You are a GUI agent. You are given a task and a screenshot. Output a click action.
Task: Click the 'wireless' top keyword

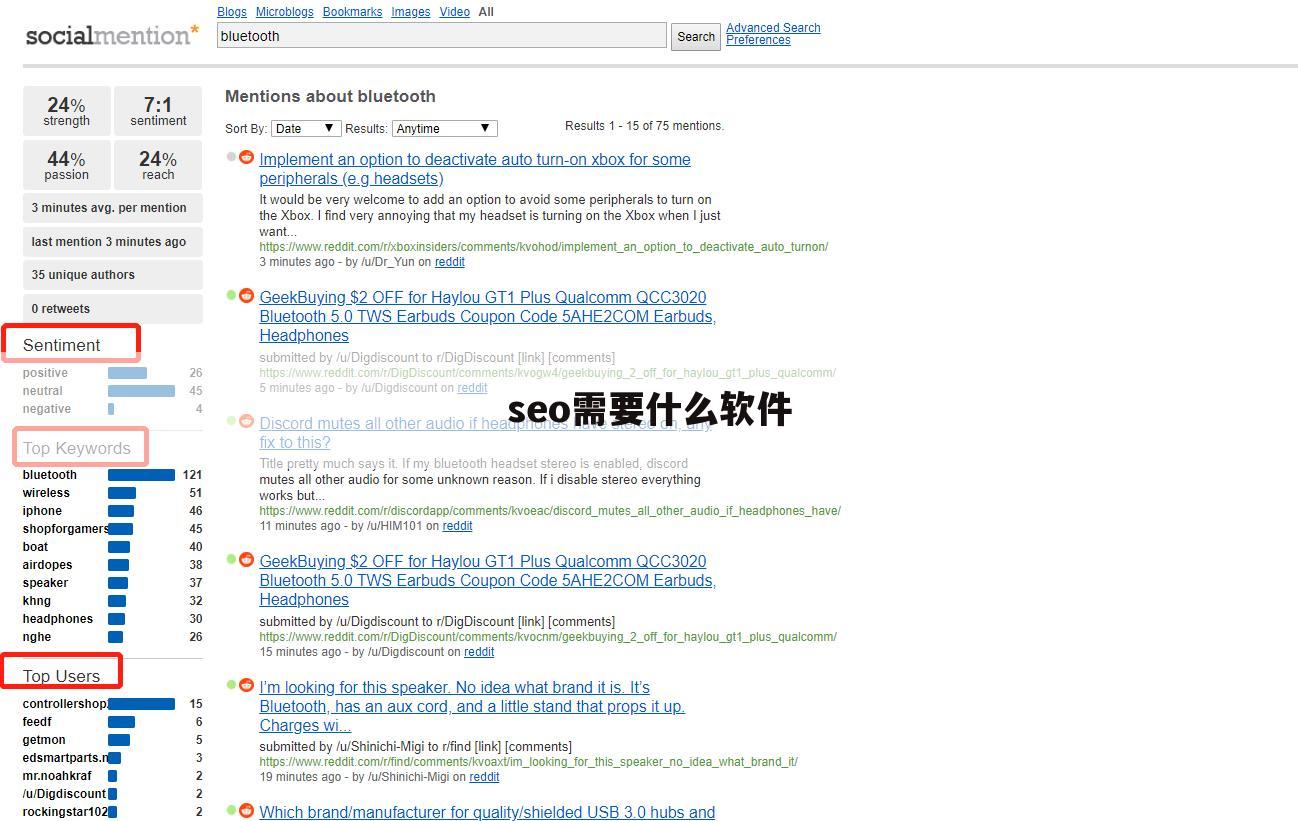click(x=46, y=493)
